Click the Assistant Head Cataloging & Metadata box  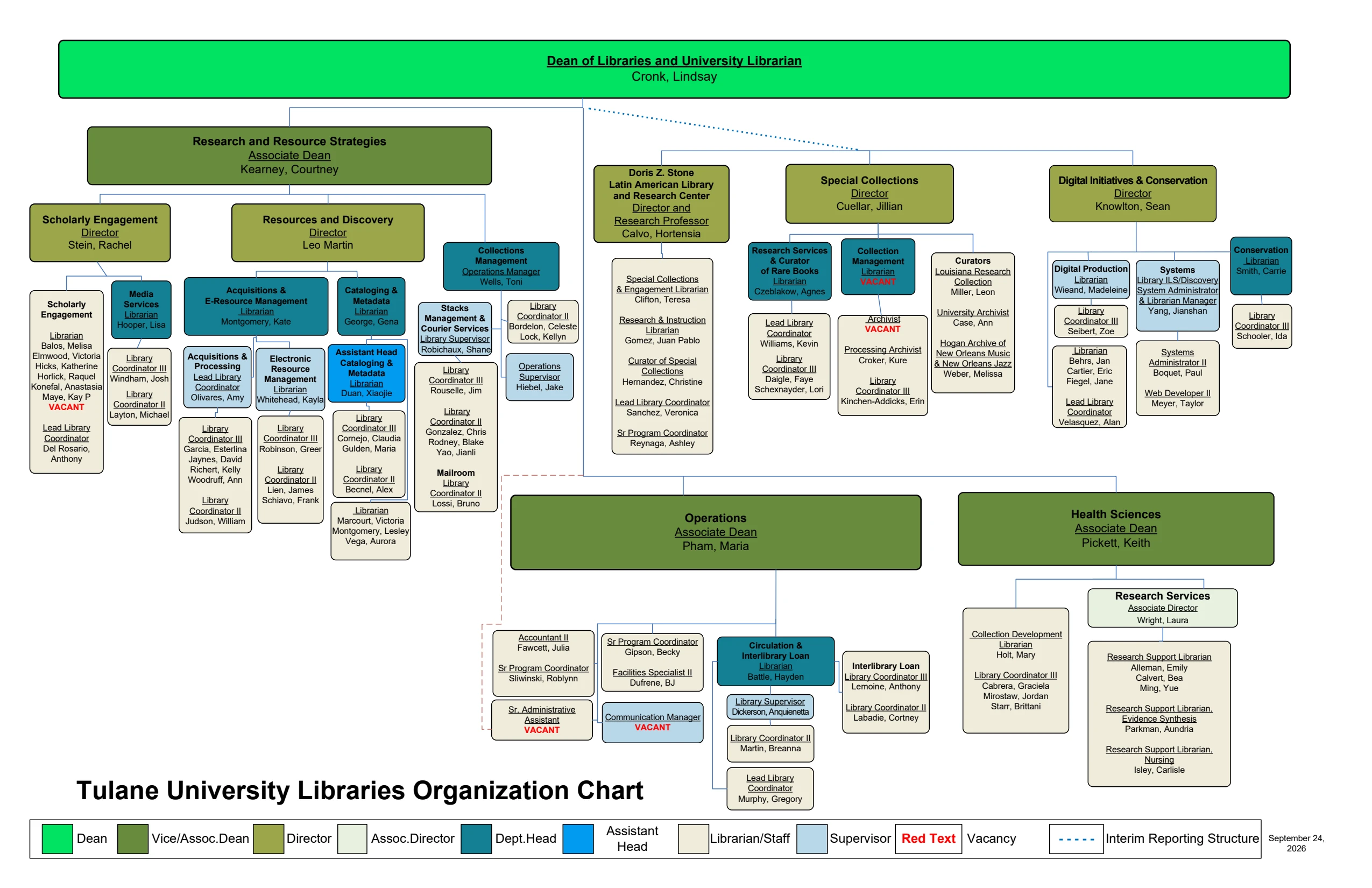point(366,373)
